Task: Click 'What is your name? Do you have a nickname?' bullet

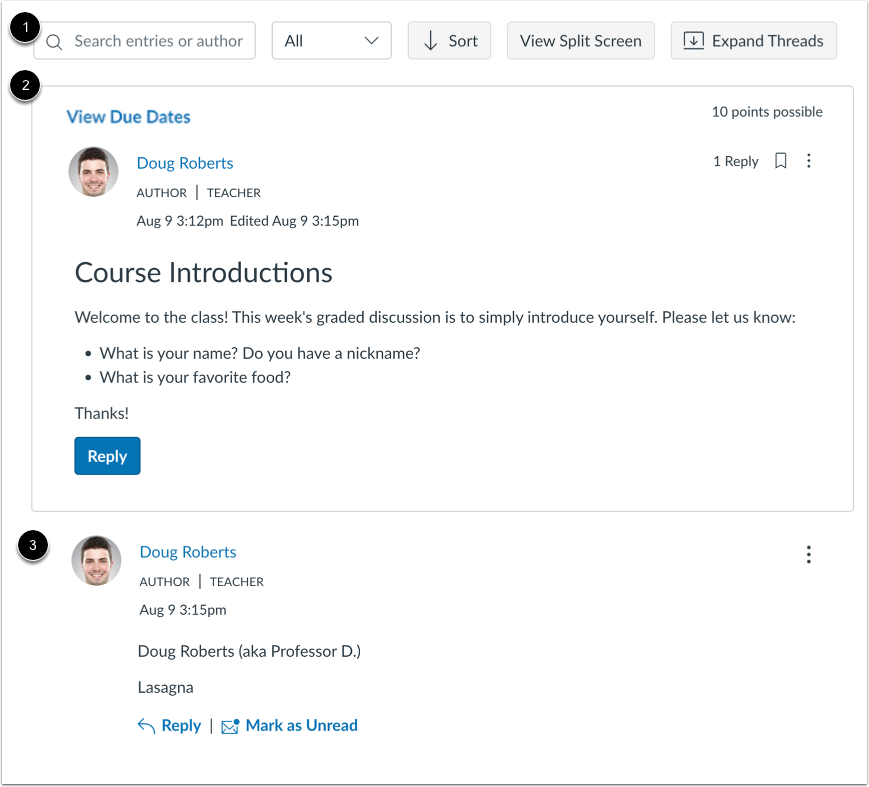Action: coord(260,354)
